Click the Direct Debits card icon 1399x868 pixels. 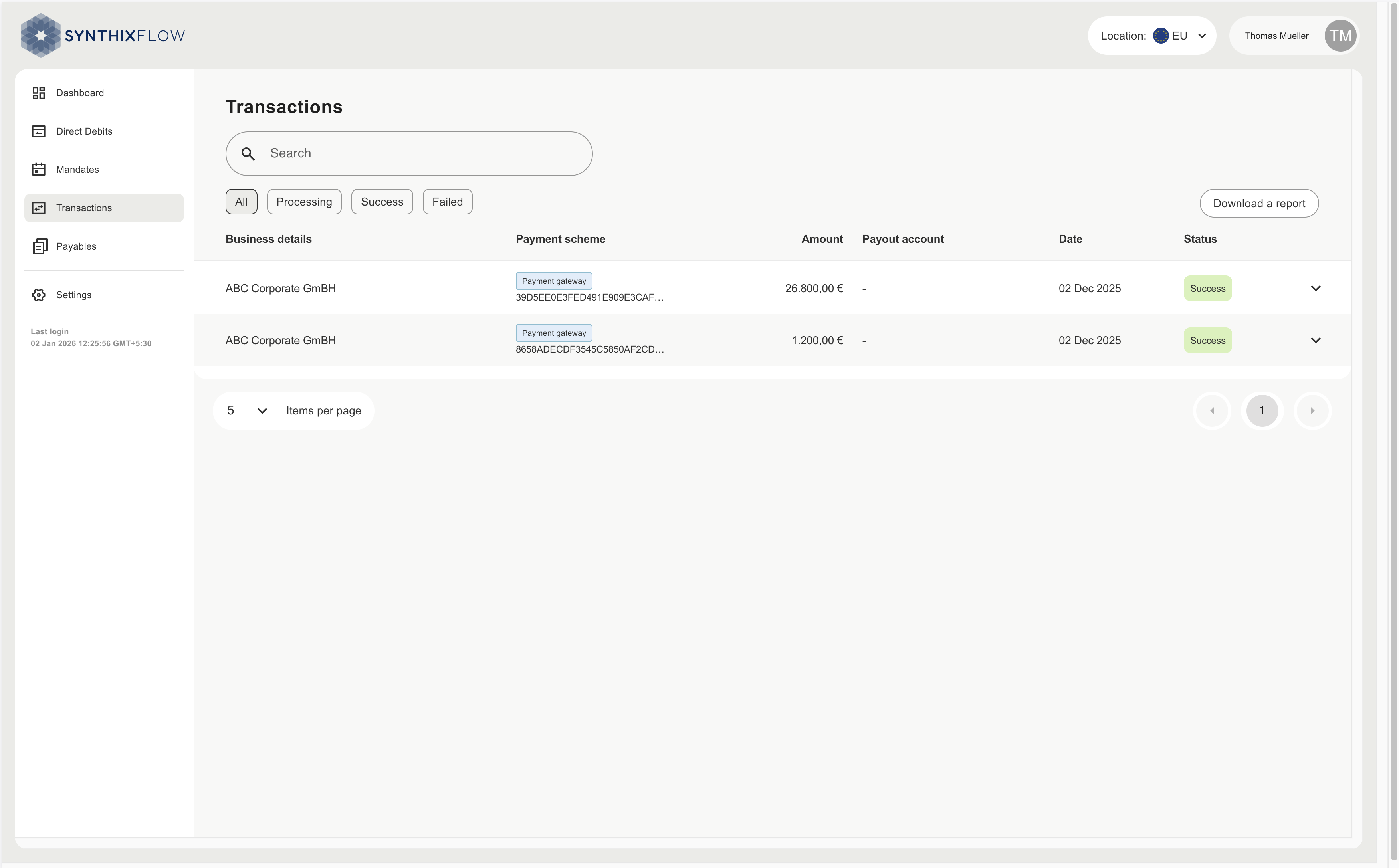tap(38, 131)
